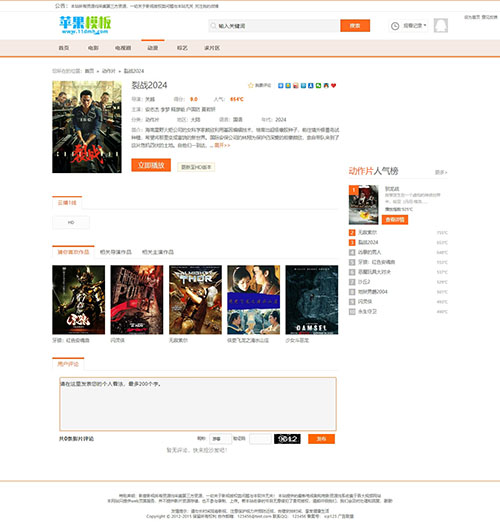The height and width of the screenshot is (524, 500).
Task: Click the orange search button
Action: pyautogui.click(x=355, y=26)
